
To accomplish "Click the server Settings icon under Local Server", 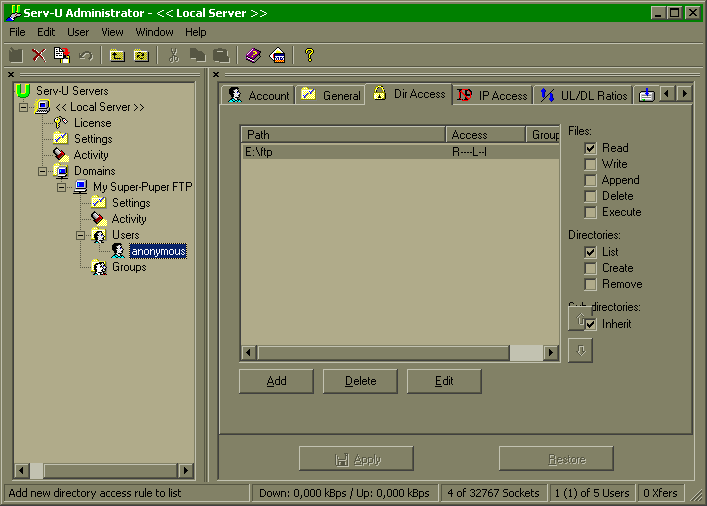I will [60, 138].
